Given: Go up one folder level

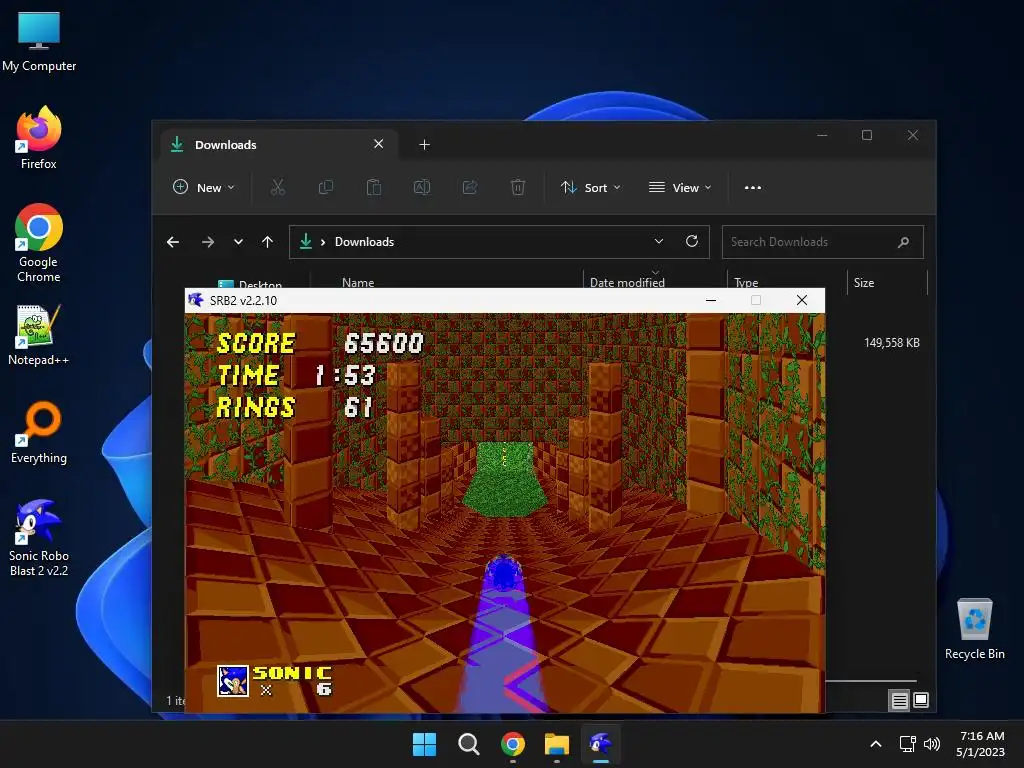Looking at the screenshot, I should pos(267,242).
